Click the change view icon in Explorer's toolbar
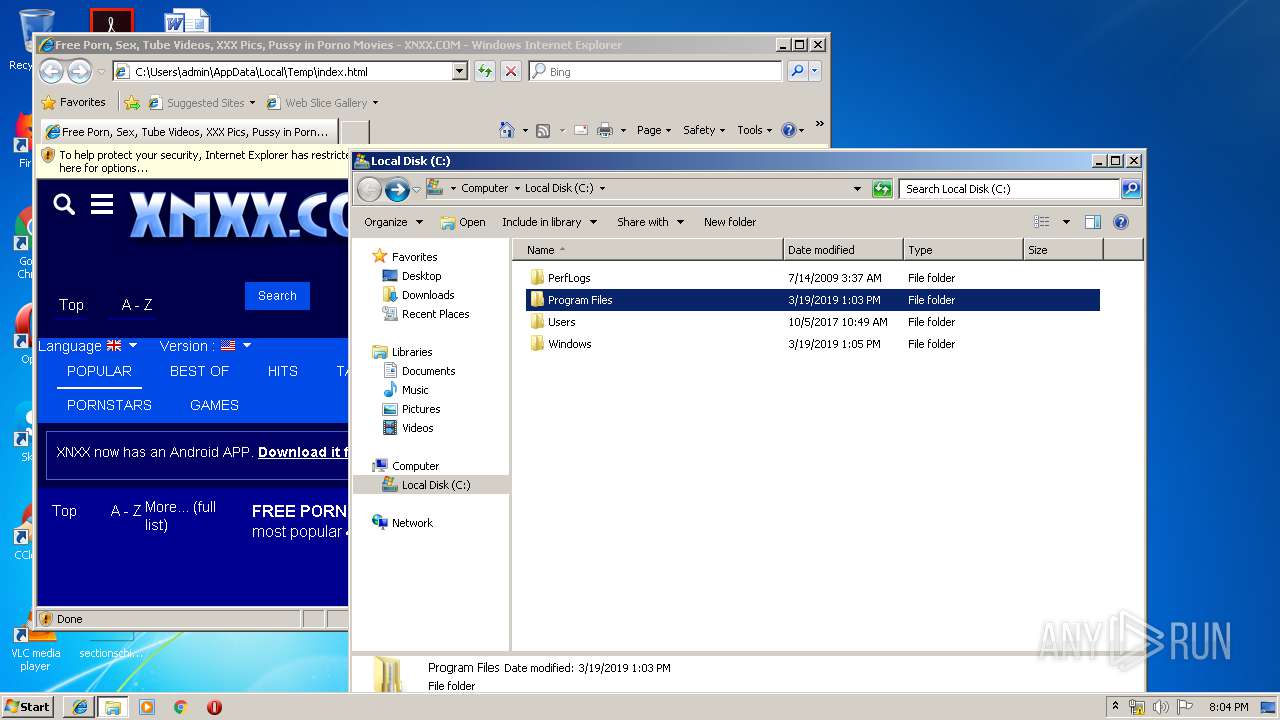1280x720 pixels. tap(1042, 222)
